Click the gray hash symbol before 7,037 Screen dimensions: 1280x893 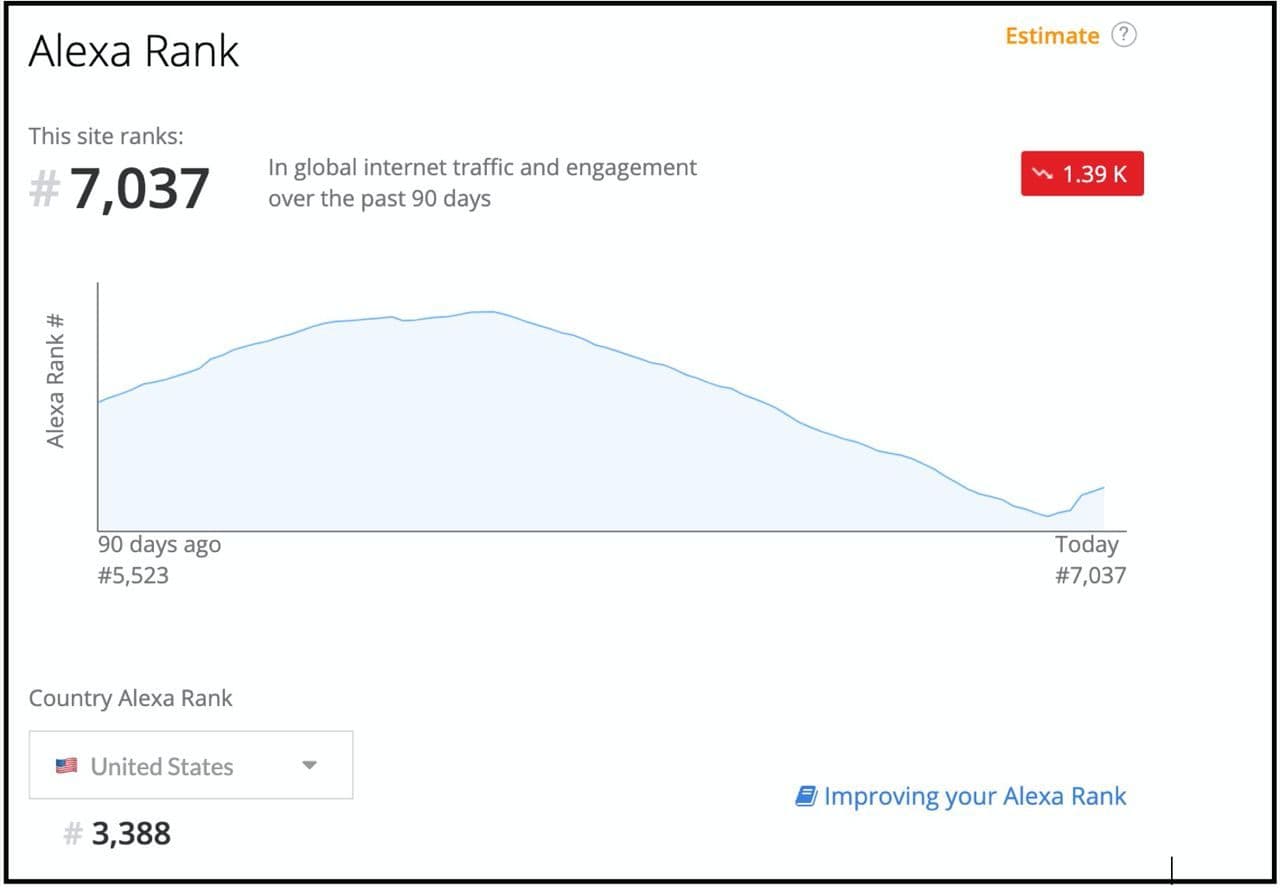pos(44,188)
